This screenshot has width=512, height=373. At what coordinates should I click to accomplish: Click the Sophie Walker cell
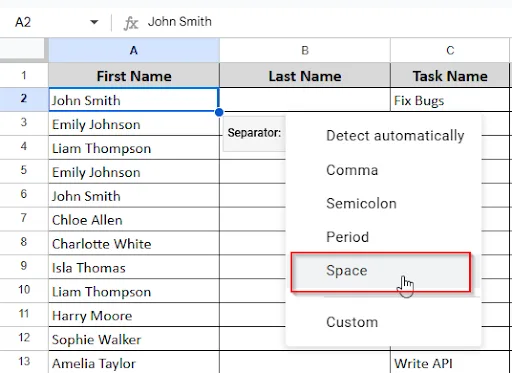pos(134,339)
